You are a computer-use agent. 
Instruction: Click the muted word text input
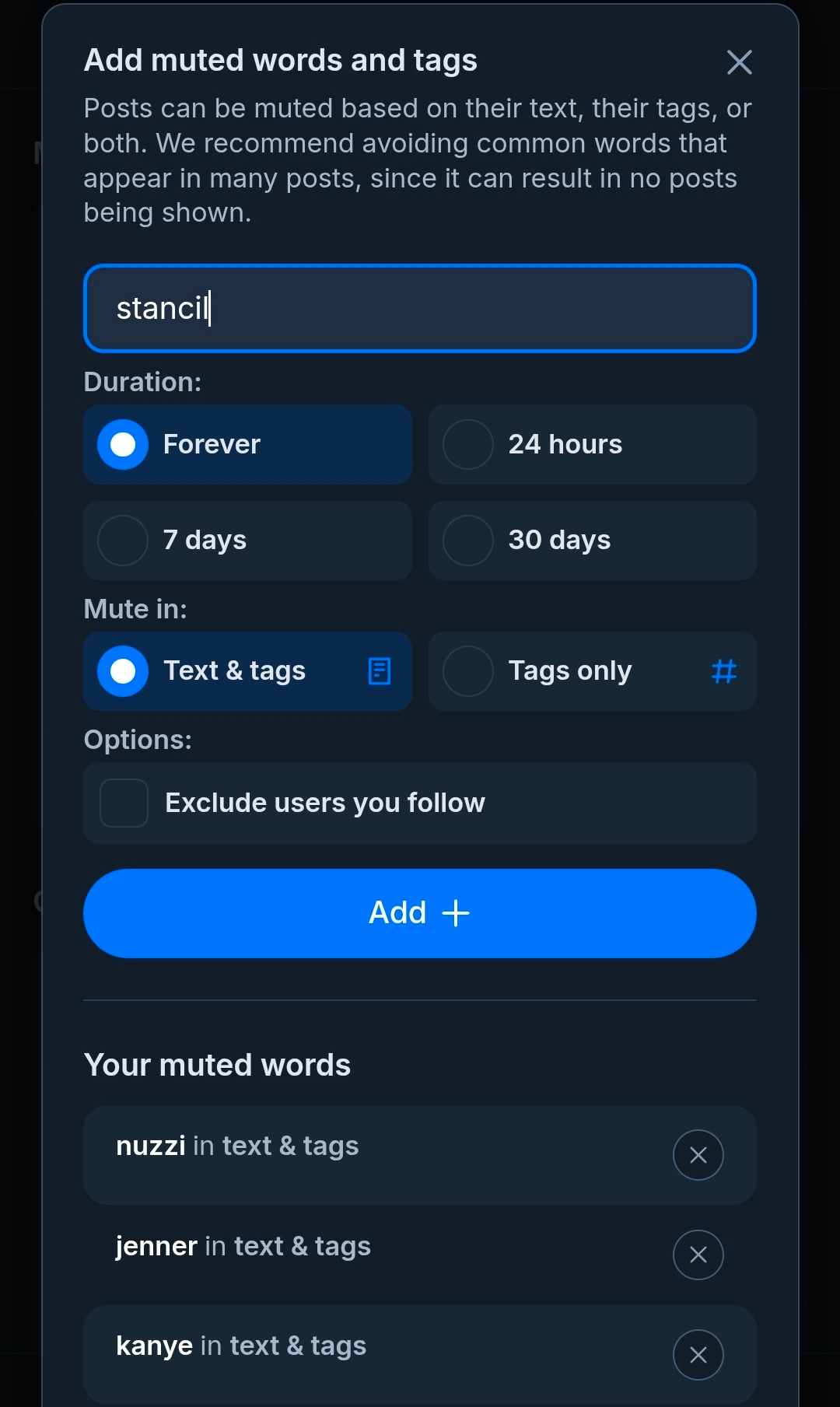click(x=420, y=309)
